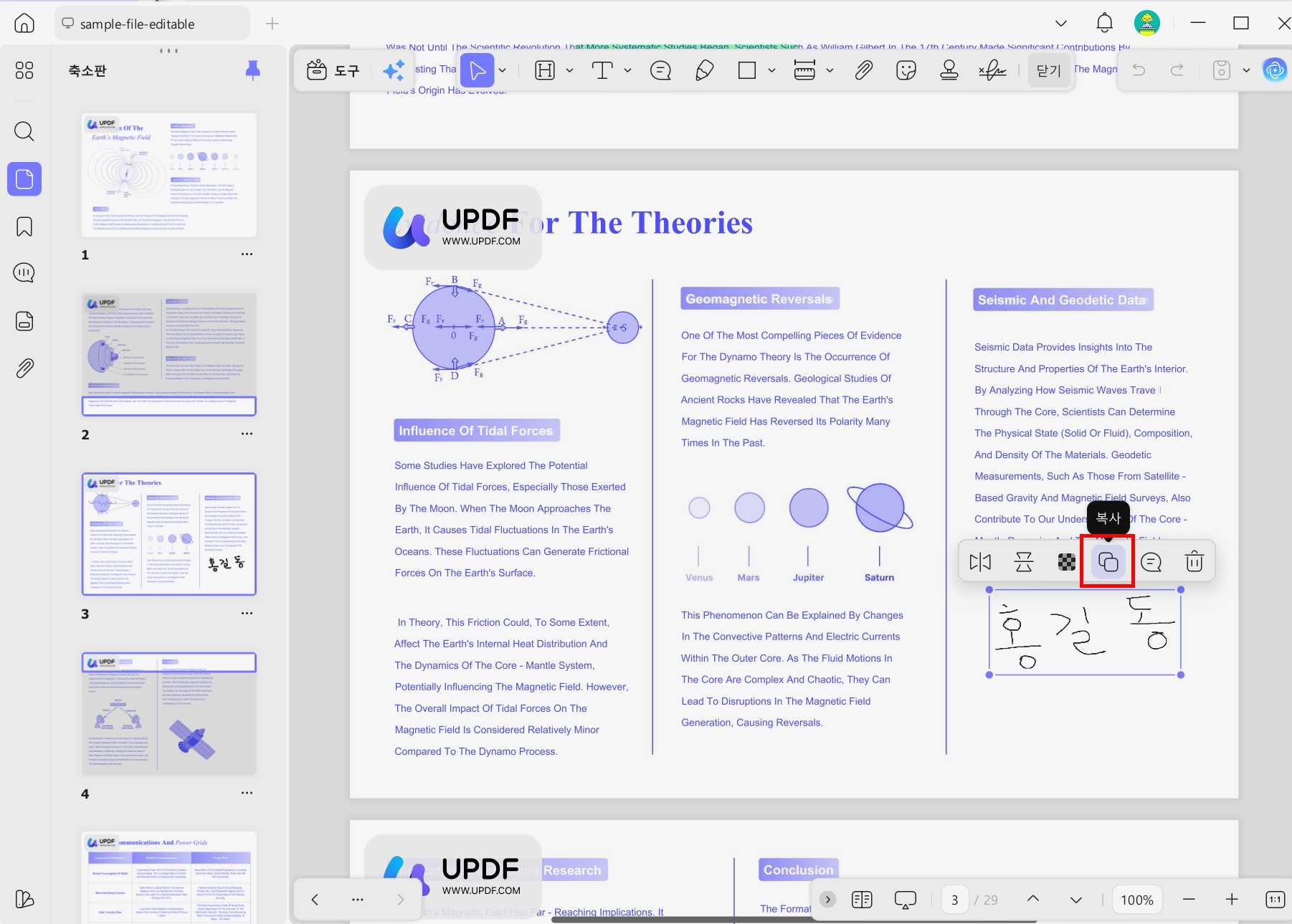Select the pencil drawing tool
This screenshot has width=1292, height=924.
point(705,70)
